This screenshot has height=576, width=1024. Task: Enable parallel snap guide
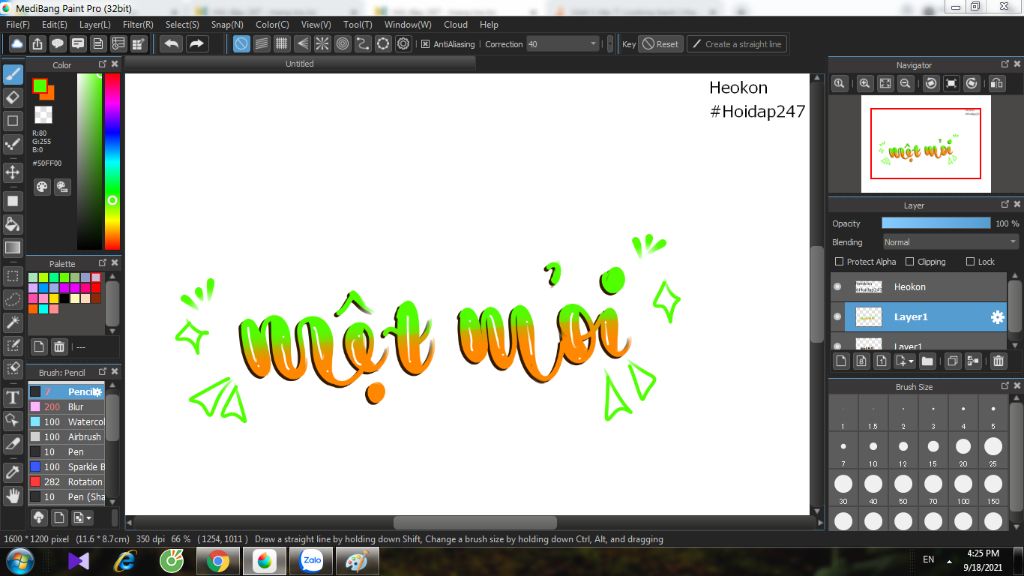click(261, 44)
